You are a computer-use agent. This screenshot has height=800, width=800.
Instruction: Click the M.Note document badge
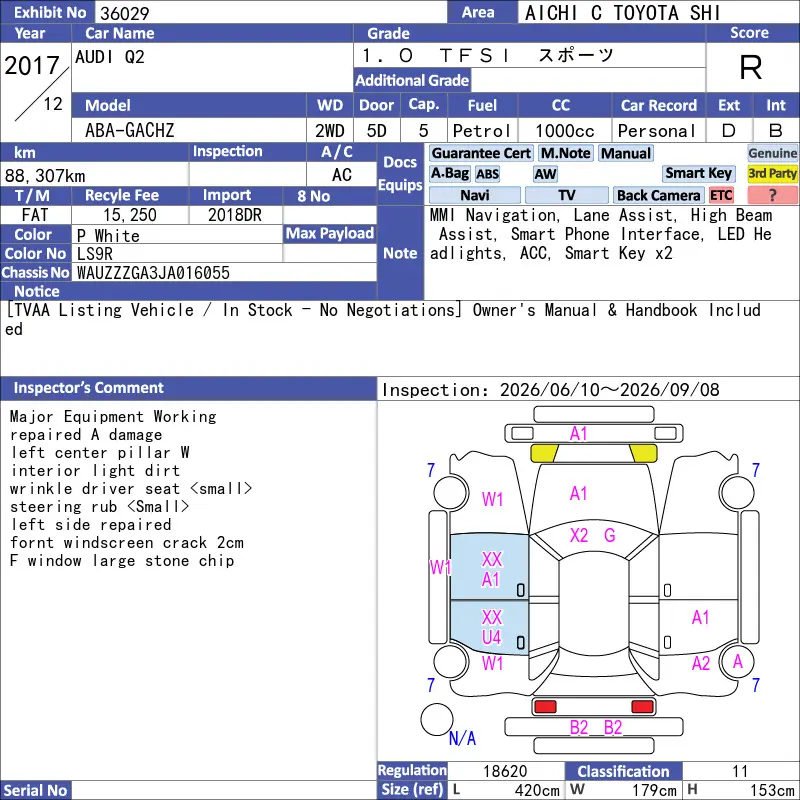tap(565, 153)
